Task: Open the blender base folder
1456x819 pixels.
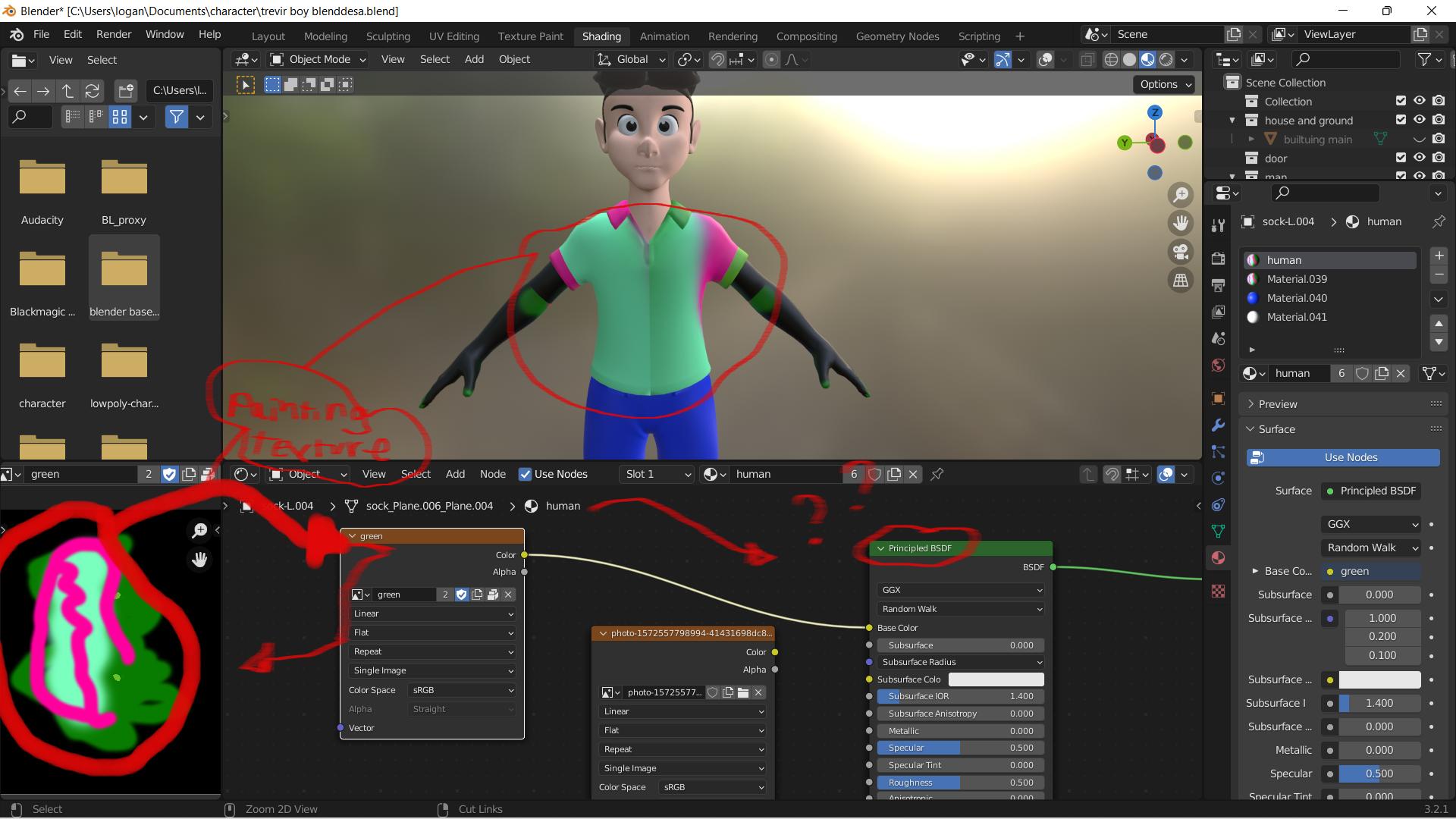Action: point(124,278)
